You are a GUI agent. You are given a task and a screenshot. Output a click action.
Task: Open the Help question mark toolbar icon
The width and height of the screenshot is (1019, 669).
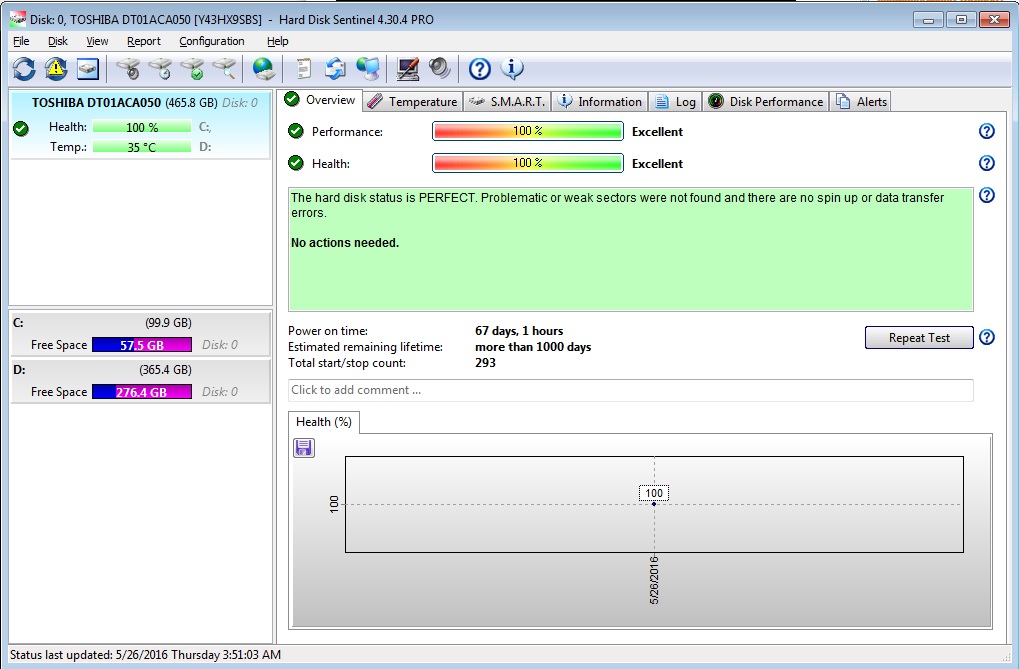click(x=480, y=69)
